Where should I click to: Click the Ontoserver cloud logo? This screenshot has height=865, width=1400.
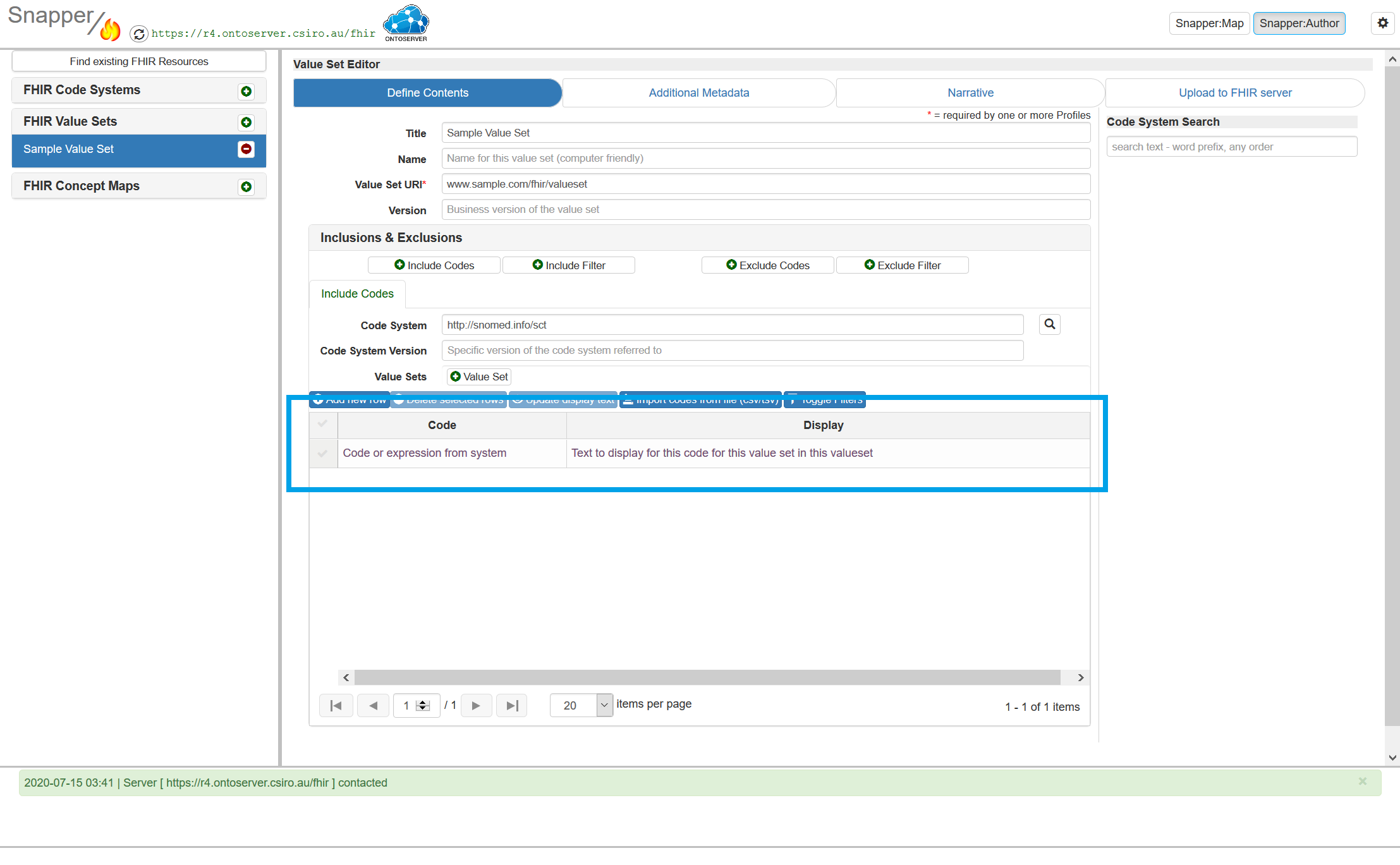pyautogui.click(x=406, y=23)
